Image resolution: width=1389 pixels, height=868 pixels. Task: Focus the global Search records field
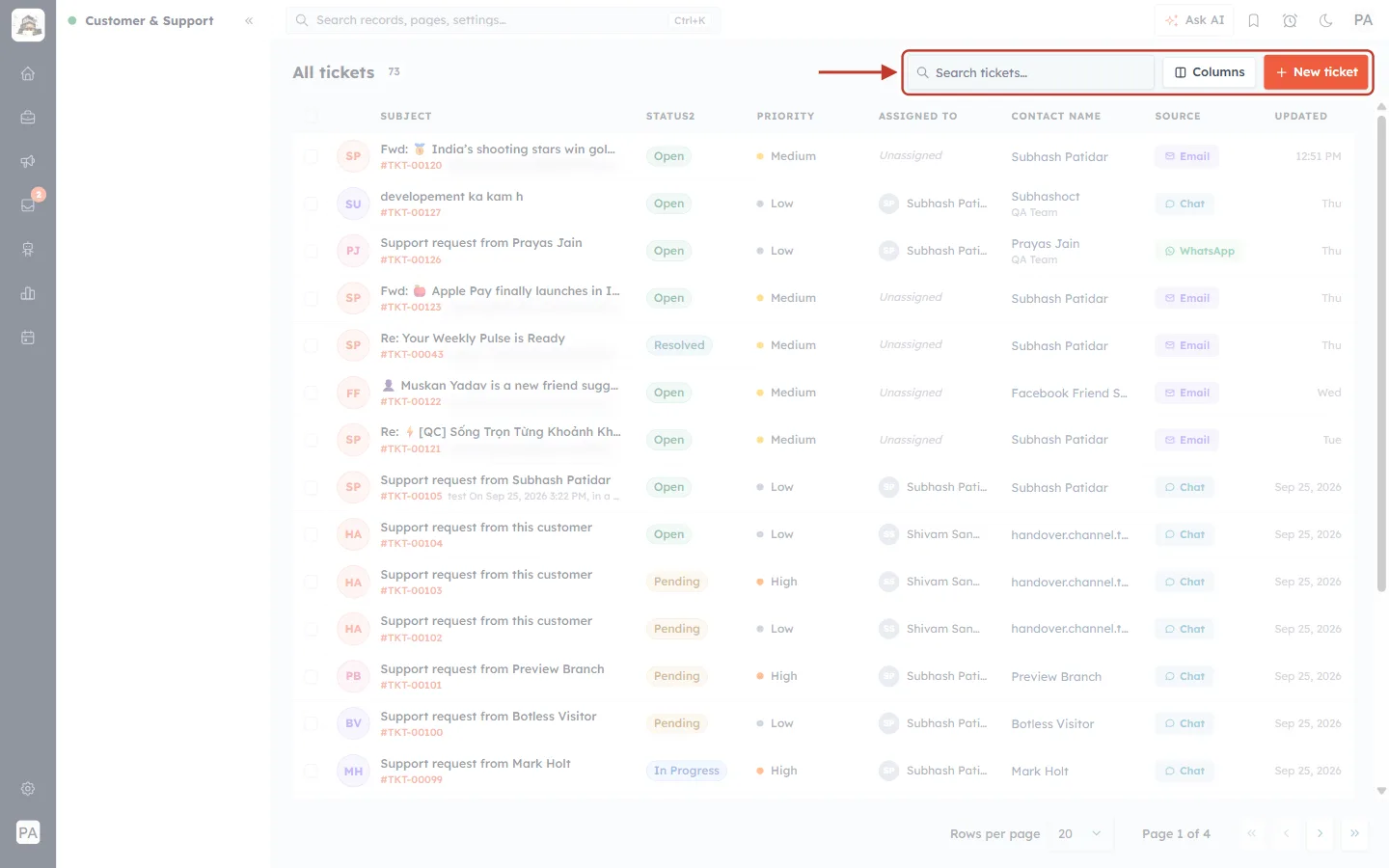click(x=503, y=20)
